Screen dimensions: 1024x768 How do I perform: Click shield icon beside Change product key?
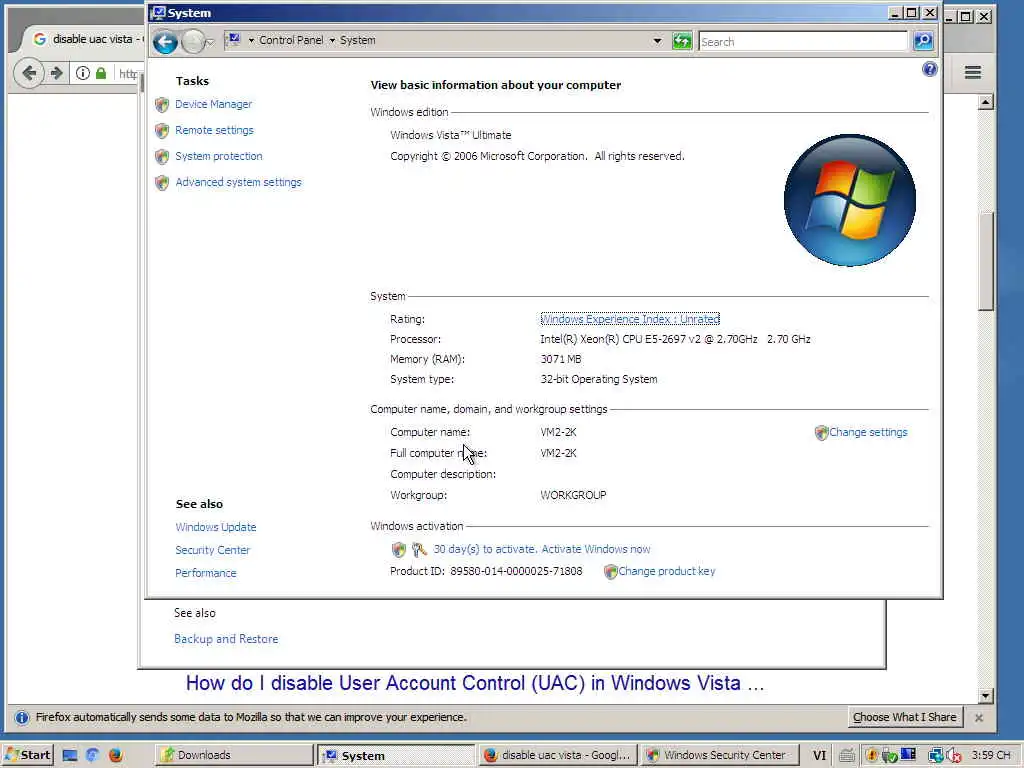point(610,572)
